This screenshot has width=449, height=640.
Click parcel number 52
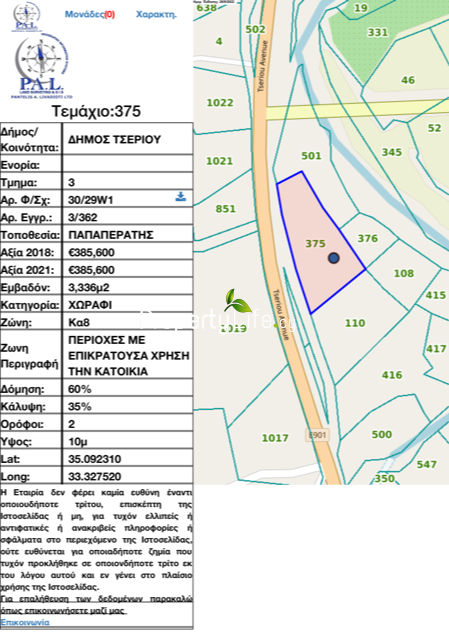[434, 128]
